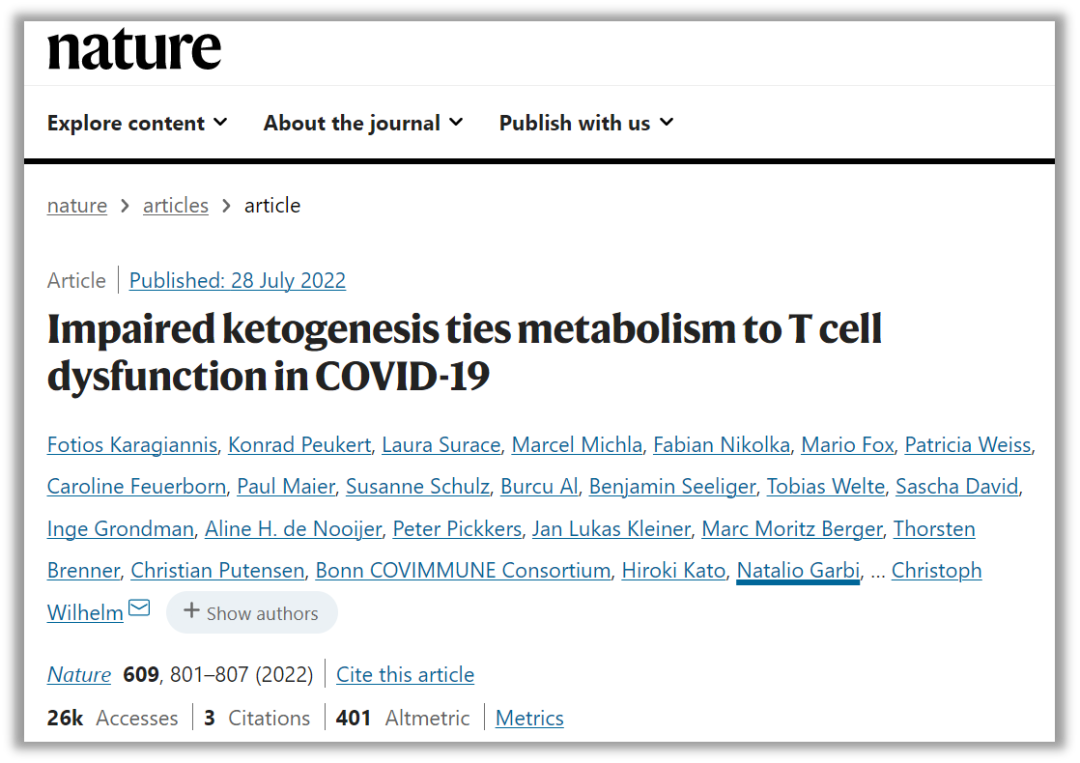
Task: Select author Christian Putensen
Action: 218,570
